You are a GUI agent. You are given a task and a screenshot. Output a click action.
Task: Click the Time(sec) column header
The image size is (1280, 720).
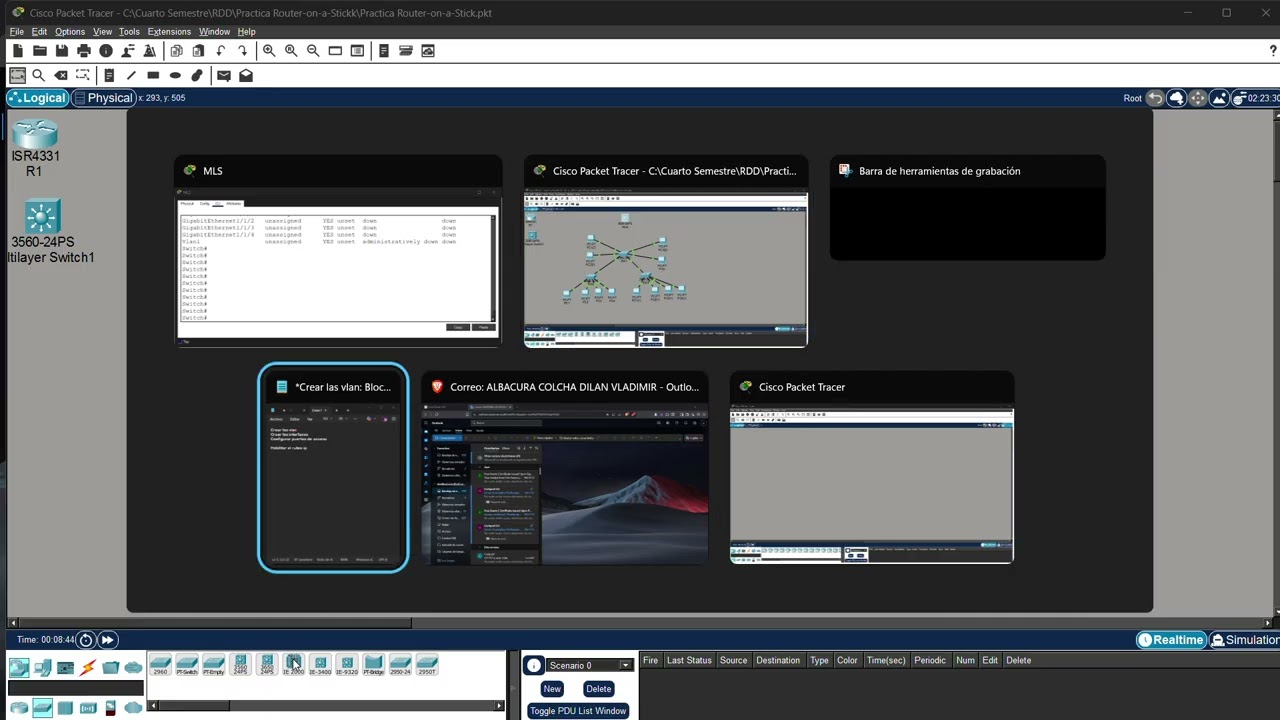point(886,660)
